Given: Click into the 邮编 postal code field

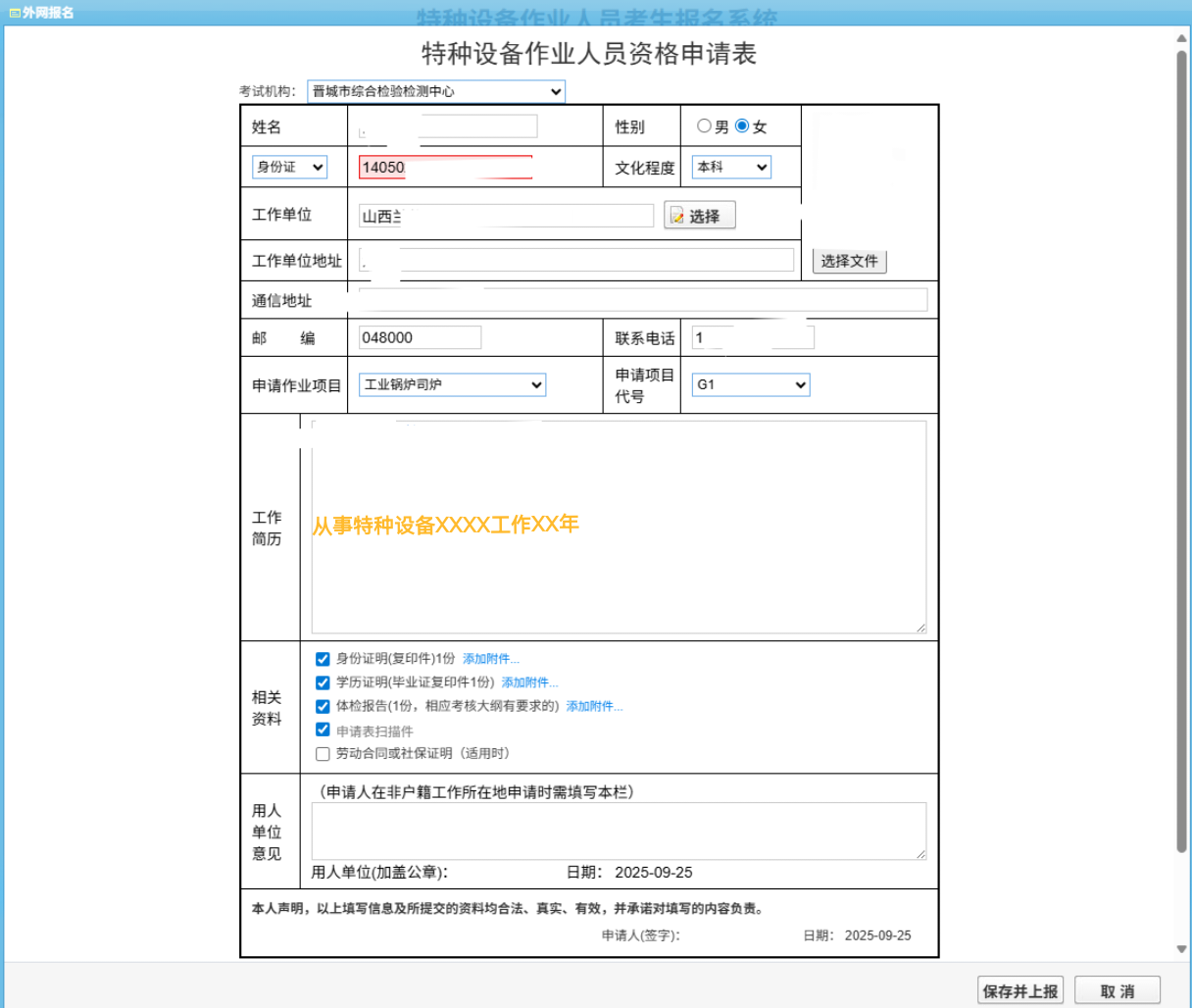Looking at the screenshot, I should point(420,337).
